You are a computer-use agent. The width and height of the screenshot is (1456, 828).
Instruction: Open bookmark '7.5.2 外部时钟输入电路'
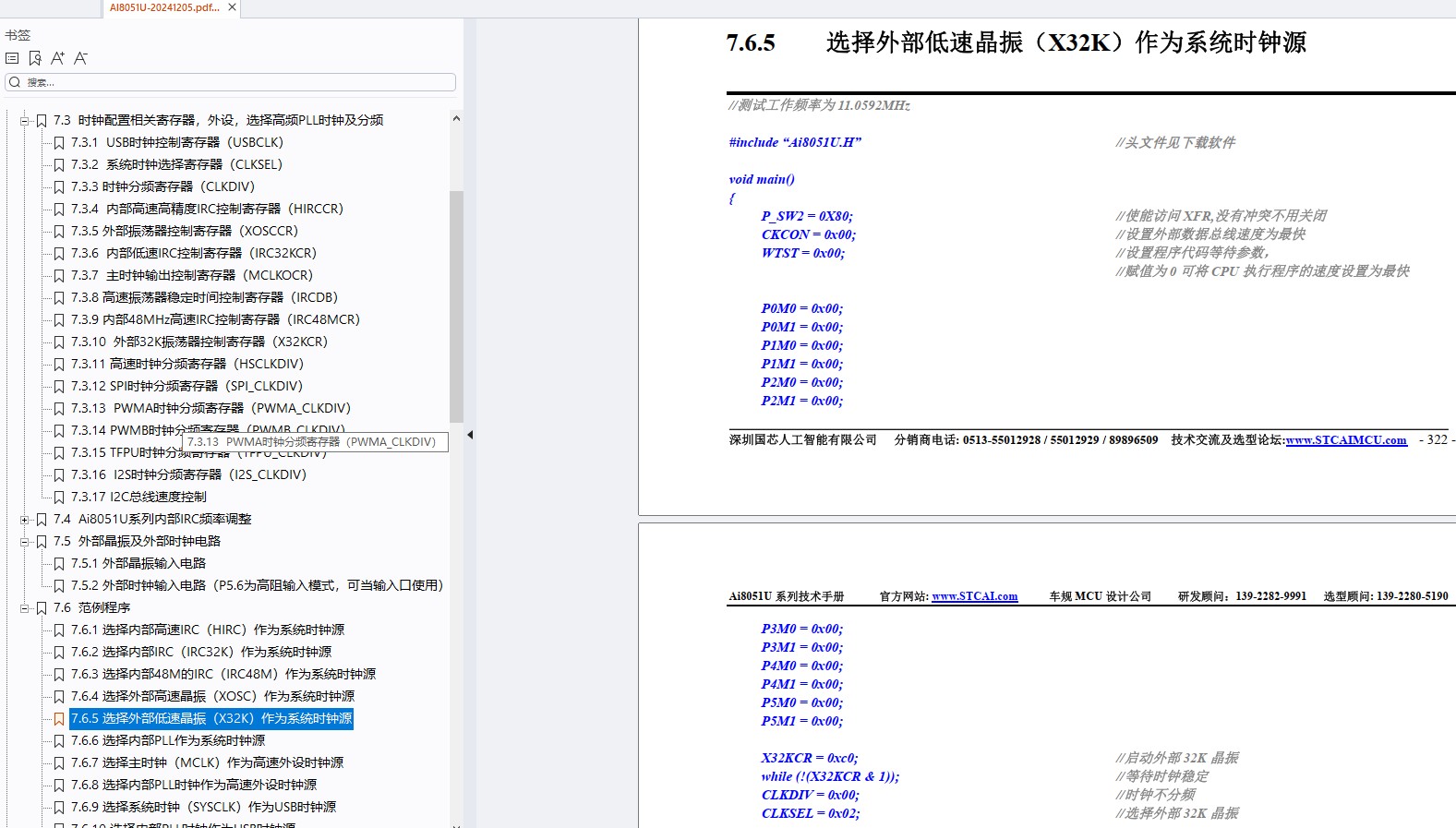coord(258,585)
